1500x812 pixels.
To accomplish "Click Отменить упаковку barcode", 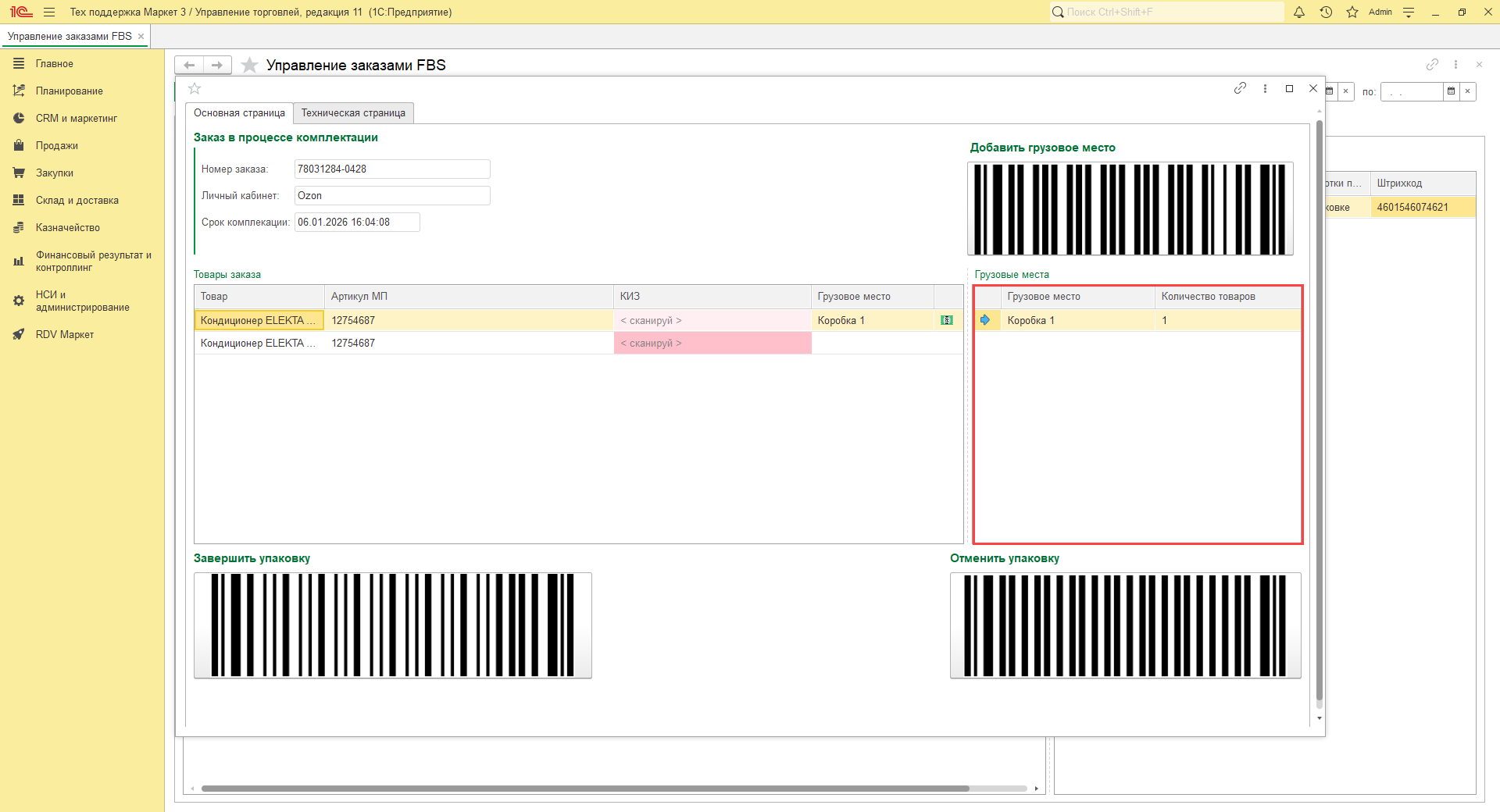I will pyautogui.click(x=1125, y=625).
